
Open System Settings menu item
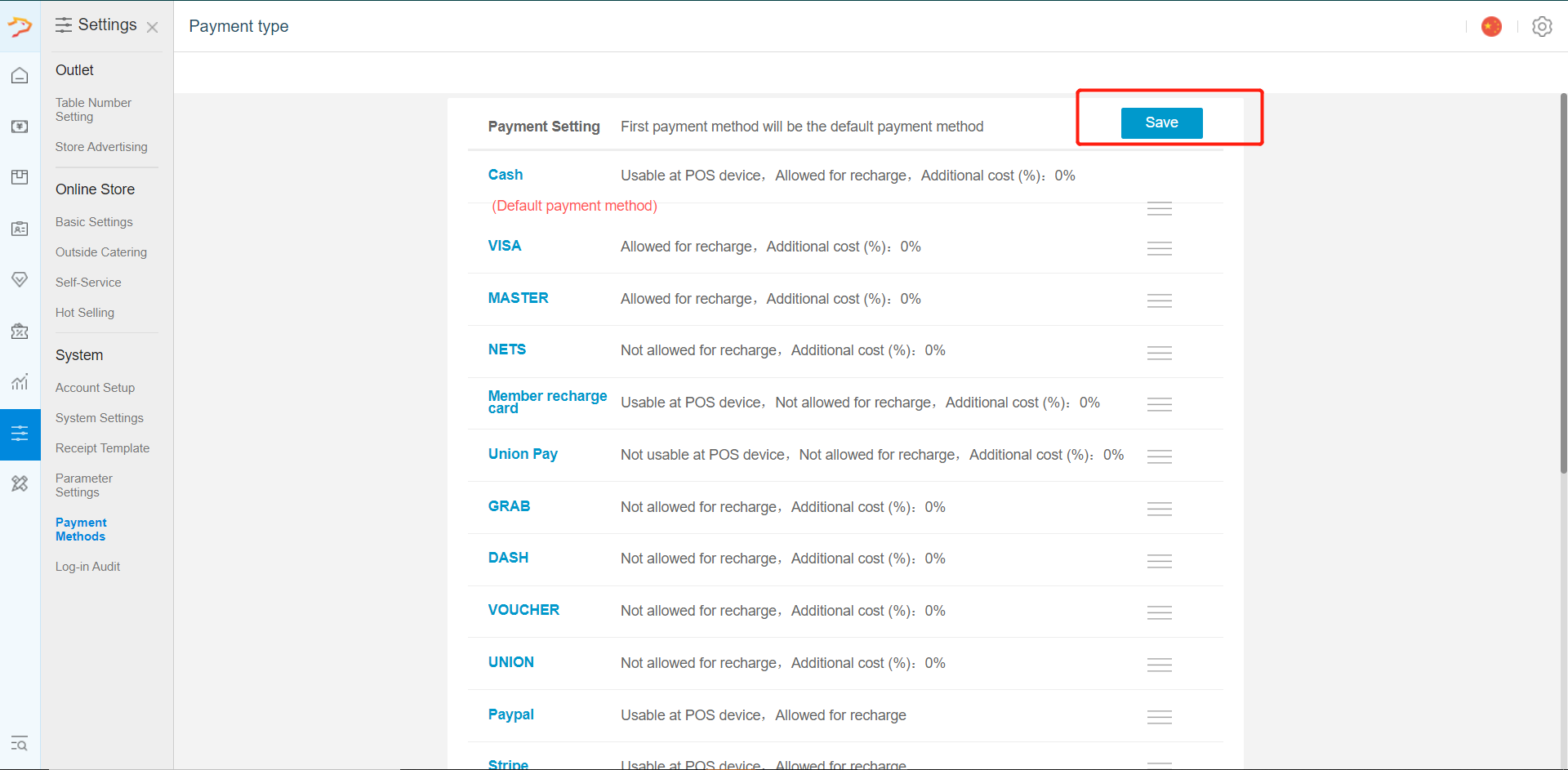point(100,418)
